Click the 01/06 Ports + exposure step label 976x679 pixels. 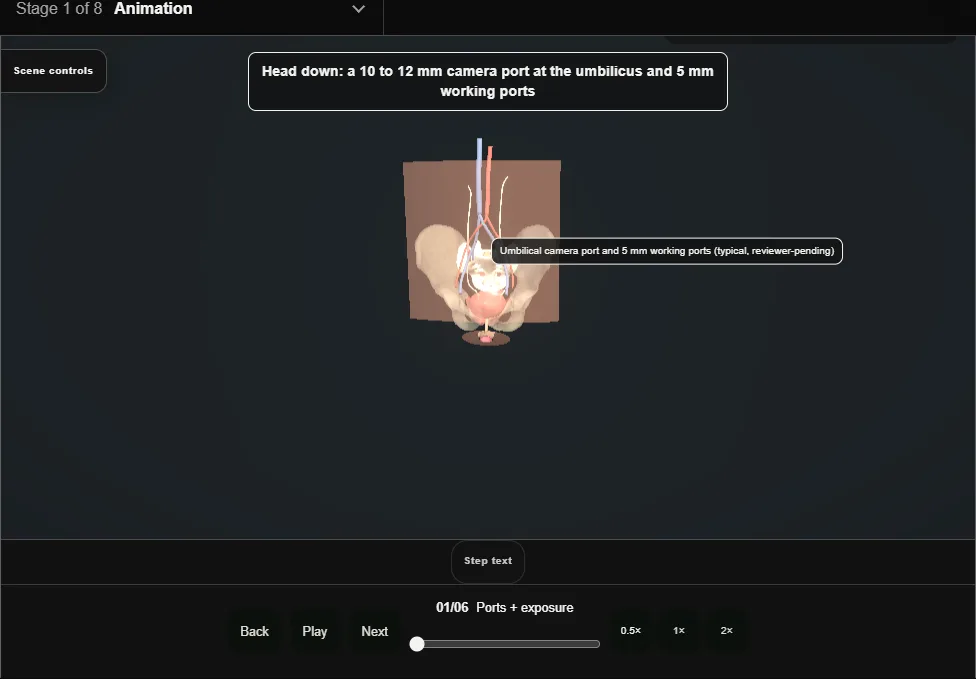[x=504, y=607]
